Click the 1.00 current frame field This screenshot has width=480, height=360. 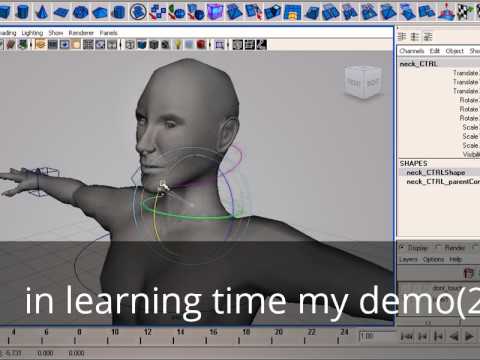tap(376, 336)
